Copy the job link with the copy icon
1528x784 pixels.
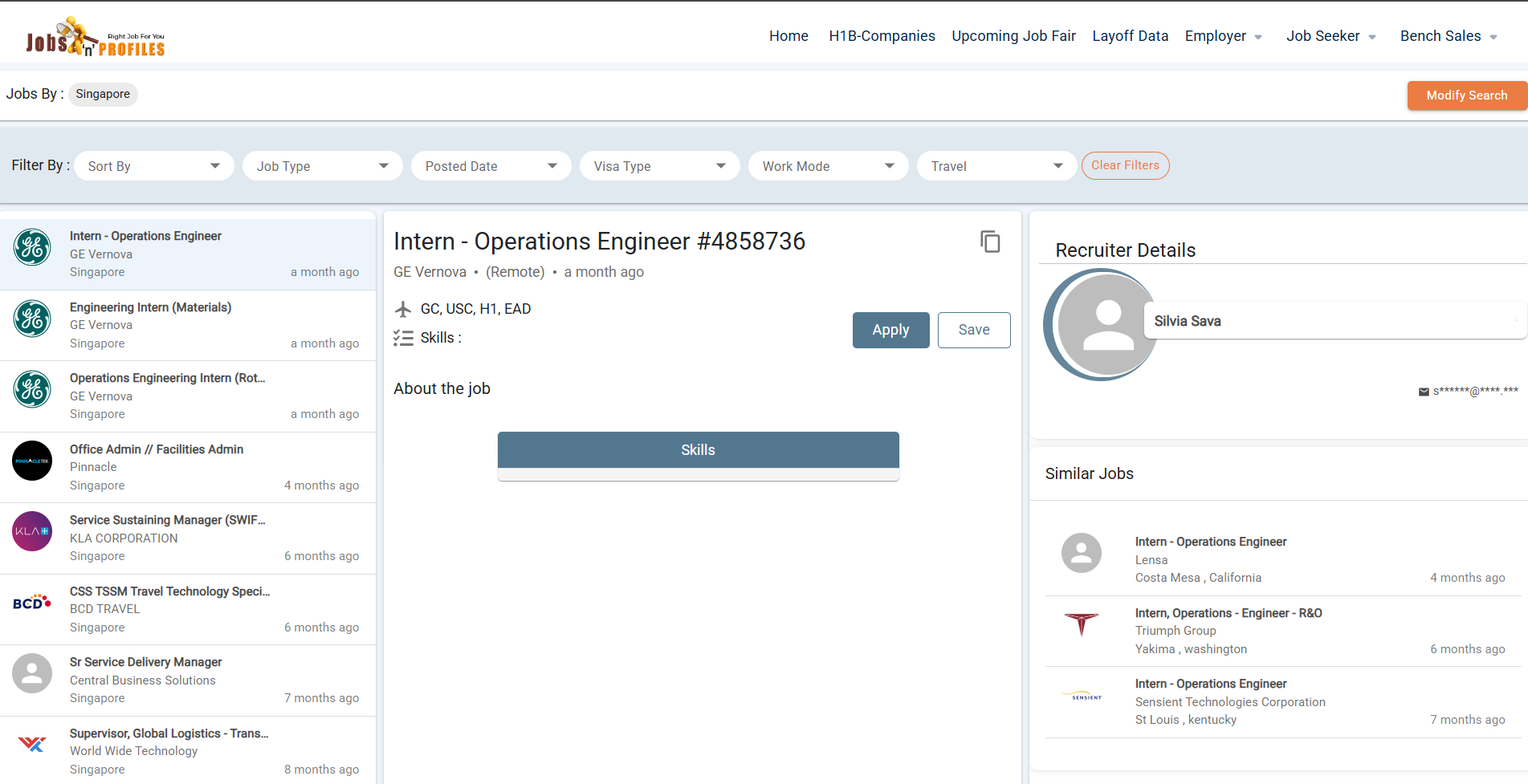(990, 242)
